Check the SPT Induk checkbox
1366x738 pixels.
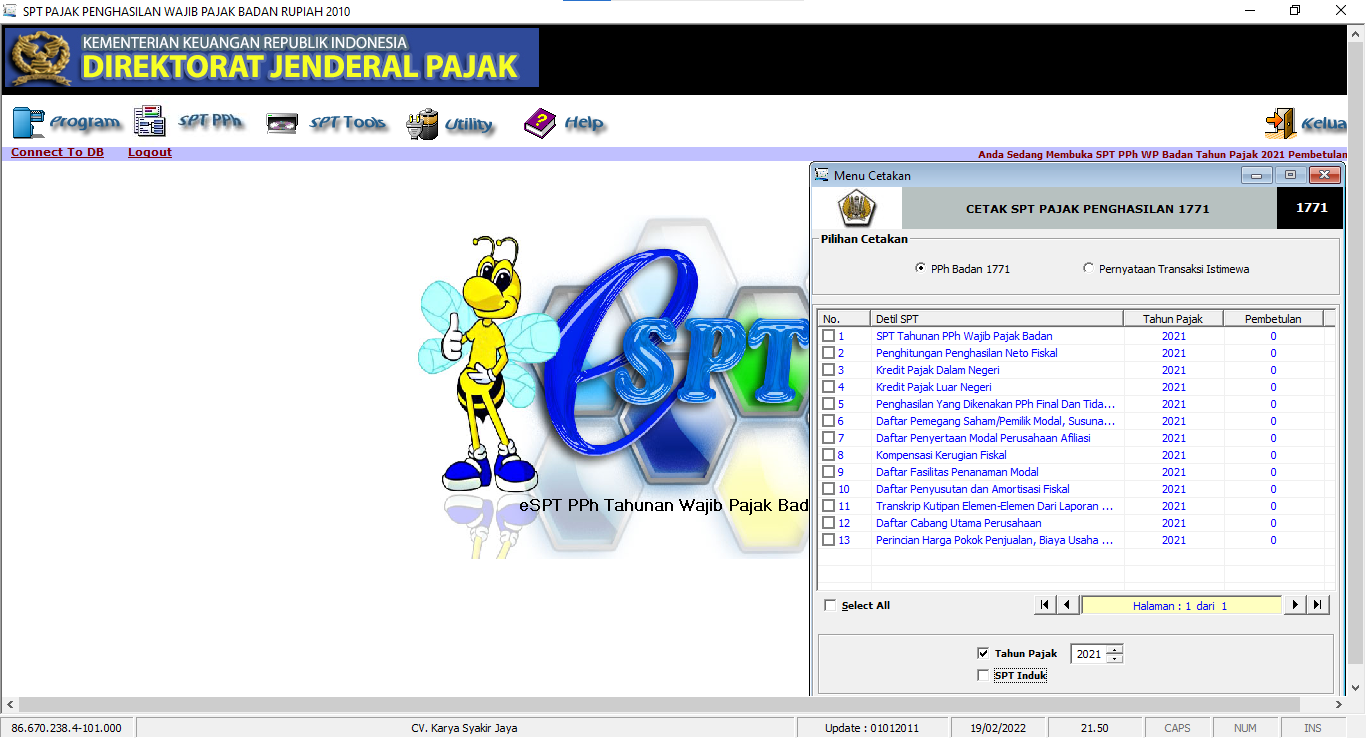tap(983, 675)
